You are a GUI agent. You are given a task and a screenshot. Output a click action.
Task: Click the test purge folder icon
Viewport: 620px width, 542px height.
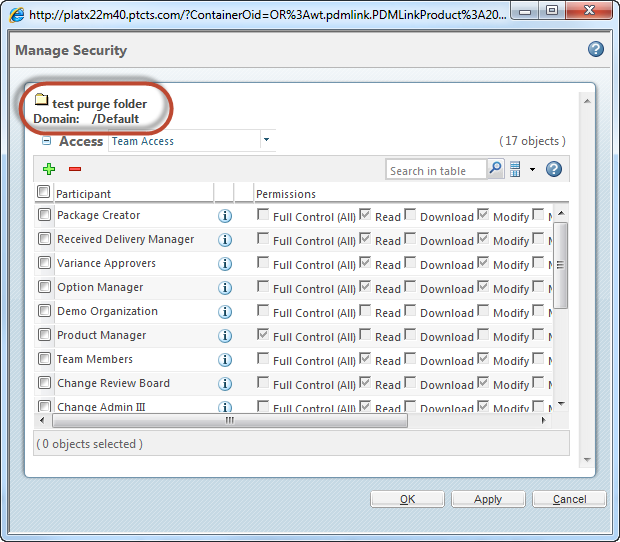[x=41, y=99]
